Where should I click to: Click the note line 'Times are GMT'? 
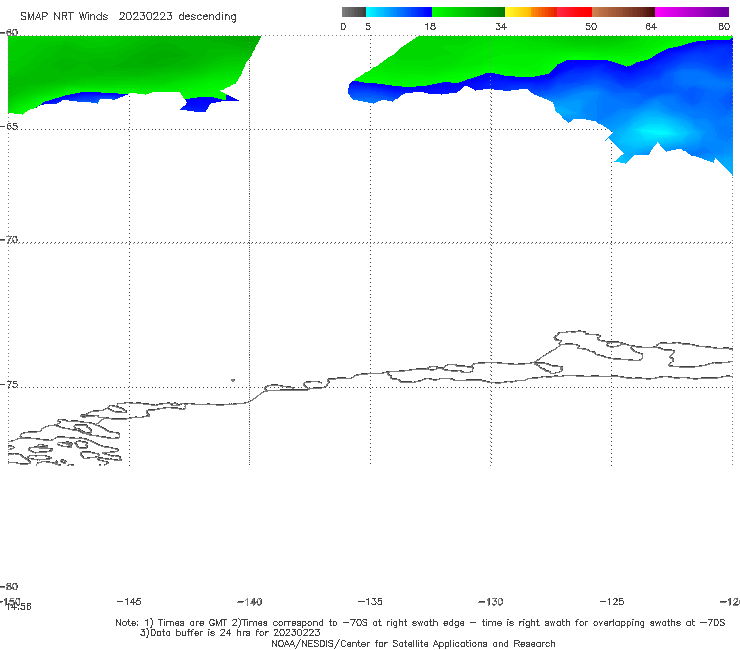[193, 623]
